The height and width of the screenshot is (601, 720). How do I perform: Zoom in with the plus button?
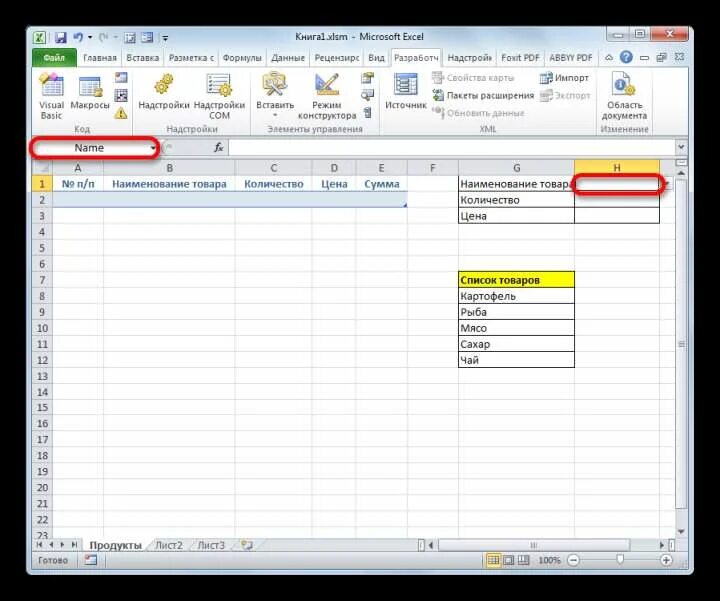coord(666,560)
